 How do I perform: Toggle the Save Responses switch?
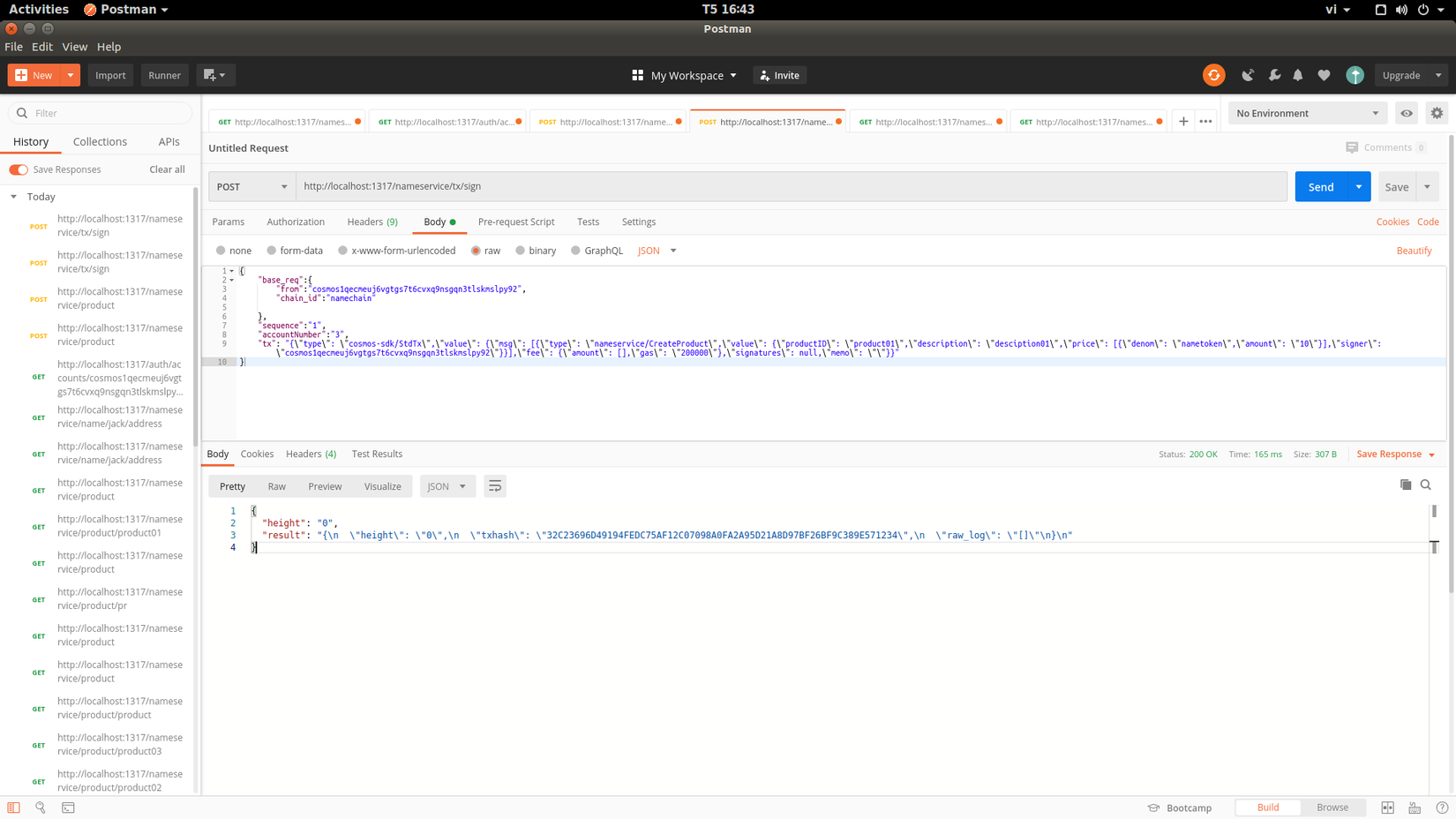(19, 169)
